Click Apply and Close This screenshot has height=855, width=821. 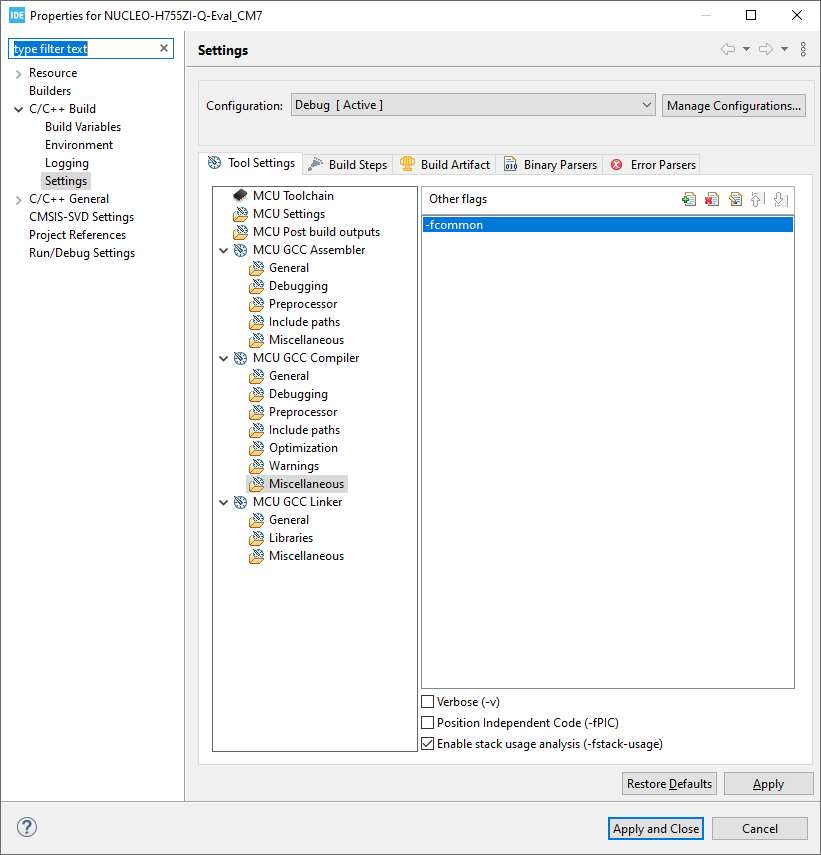point(656,828)
